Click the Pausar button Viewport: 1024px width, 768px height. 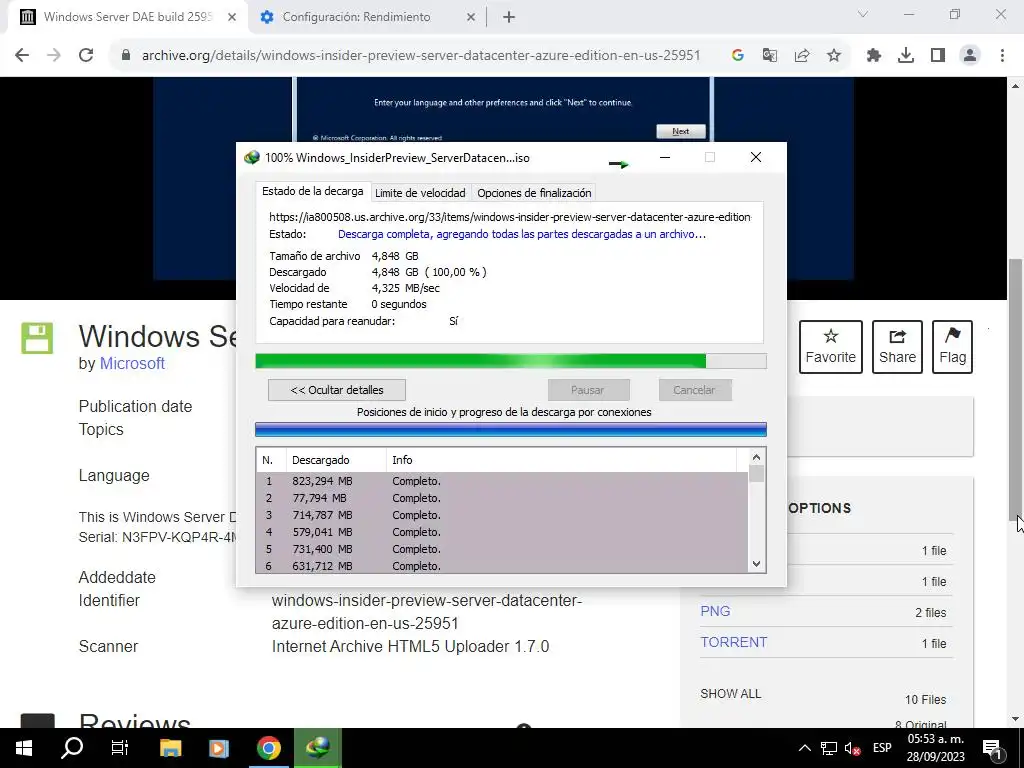tap(588, 390)
